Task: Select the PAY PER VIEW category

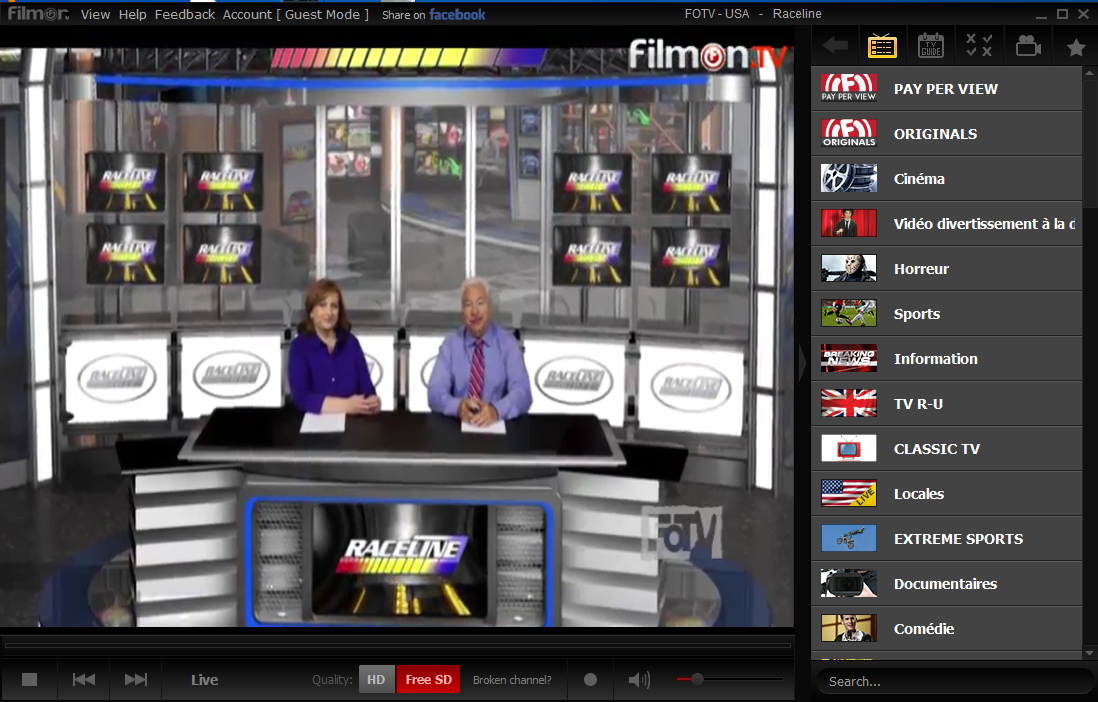Action: point(945,89)
